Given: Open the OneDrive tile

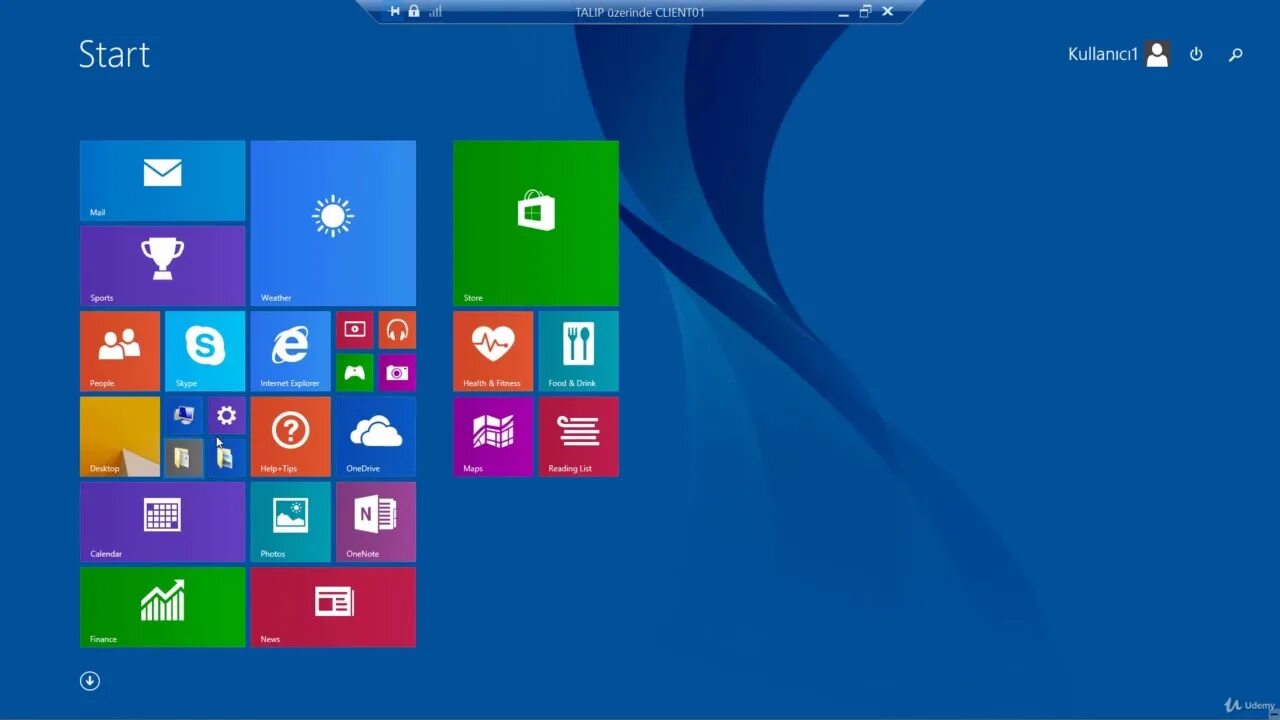Looking at the screenshot, I should 376,436.
